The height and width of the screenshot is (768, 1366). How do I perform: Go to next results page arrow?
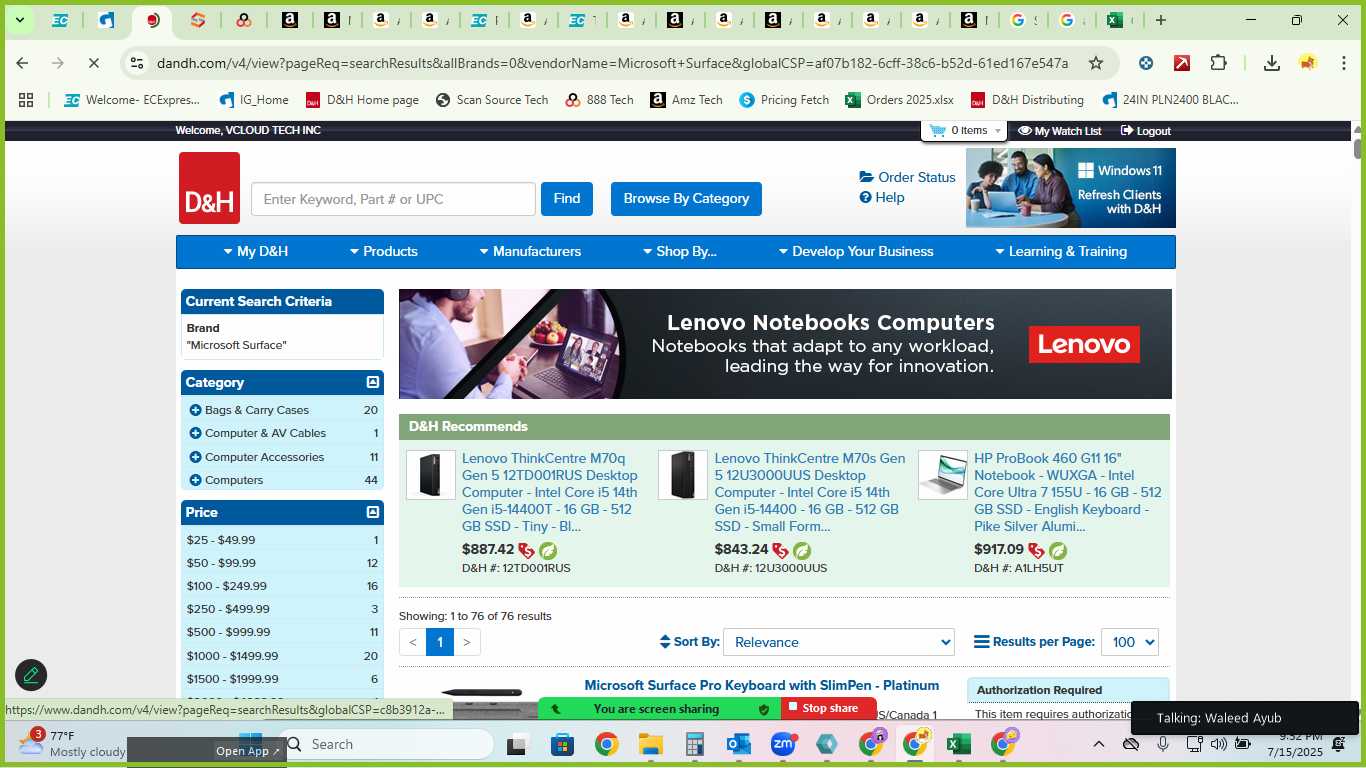point(467,642)
